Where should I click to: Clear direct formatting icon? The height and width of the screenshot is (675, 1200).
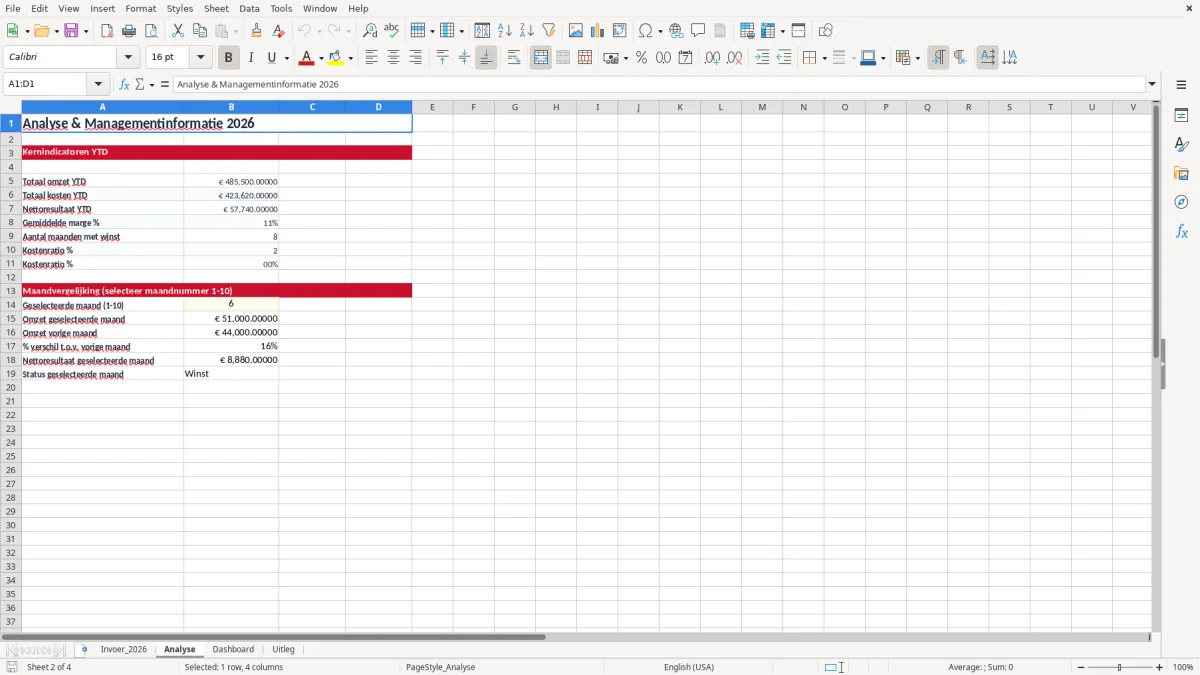278,31
